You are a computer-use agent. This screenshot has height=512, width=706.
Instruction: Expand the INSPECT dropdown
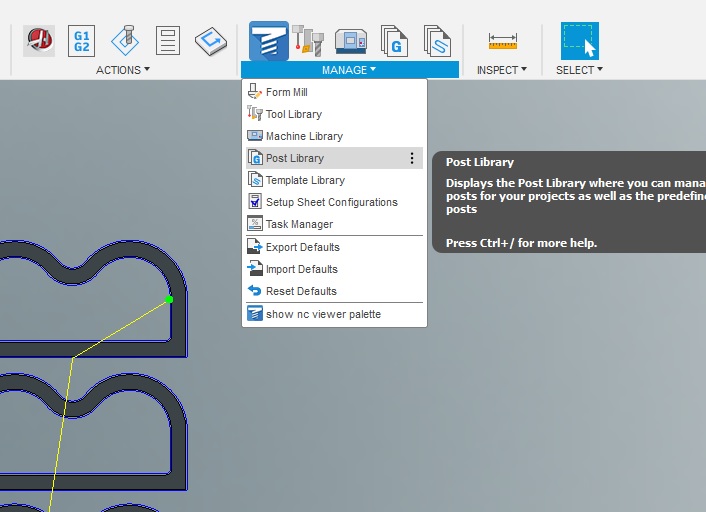tap(502, 70)
